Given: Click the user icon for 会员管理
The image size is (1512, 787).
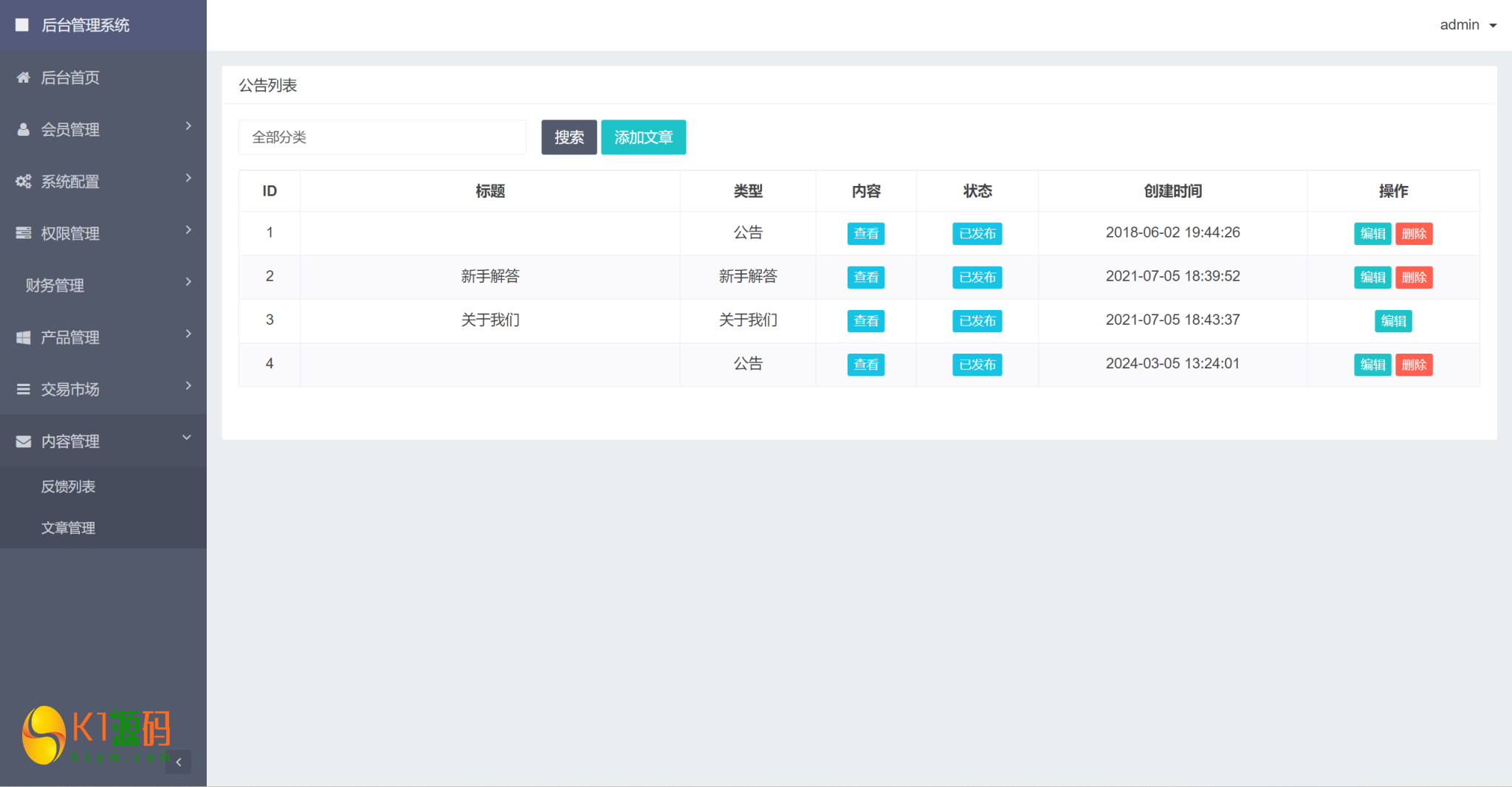Looking at the screenshot, I should point(24,130).
